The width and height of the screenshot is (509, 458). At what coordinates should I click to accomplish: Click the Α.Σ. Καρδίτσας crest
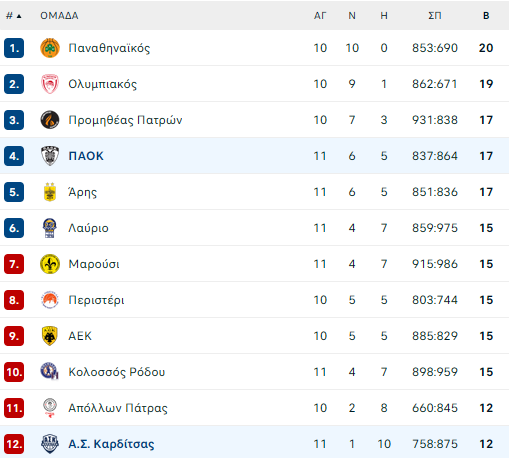click(50, 444)
